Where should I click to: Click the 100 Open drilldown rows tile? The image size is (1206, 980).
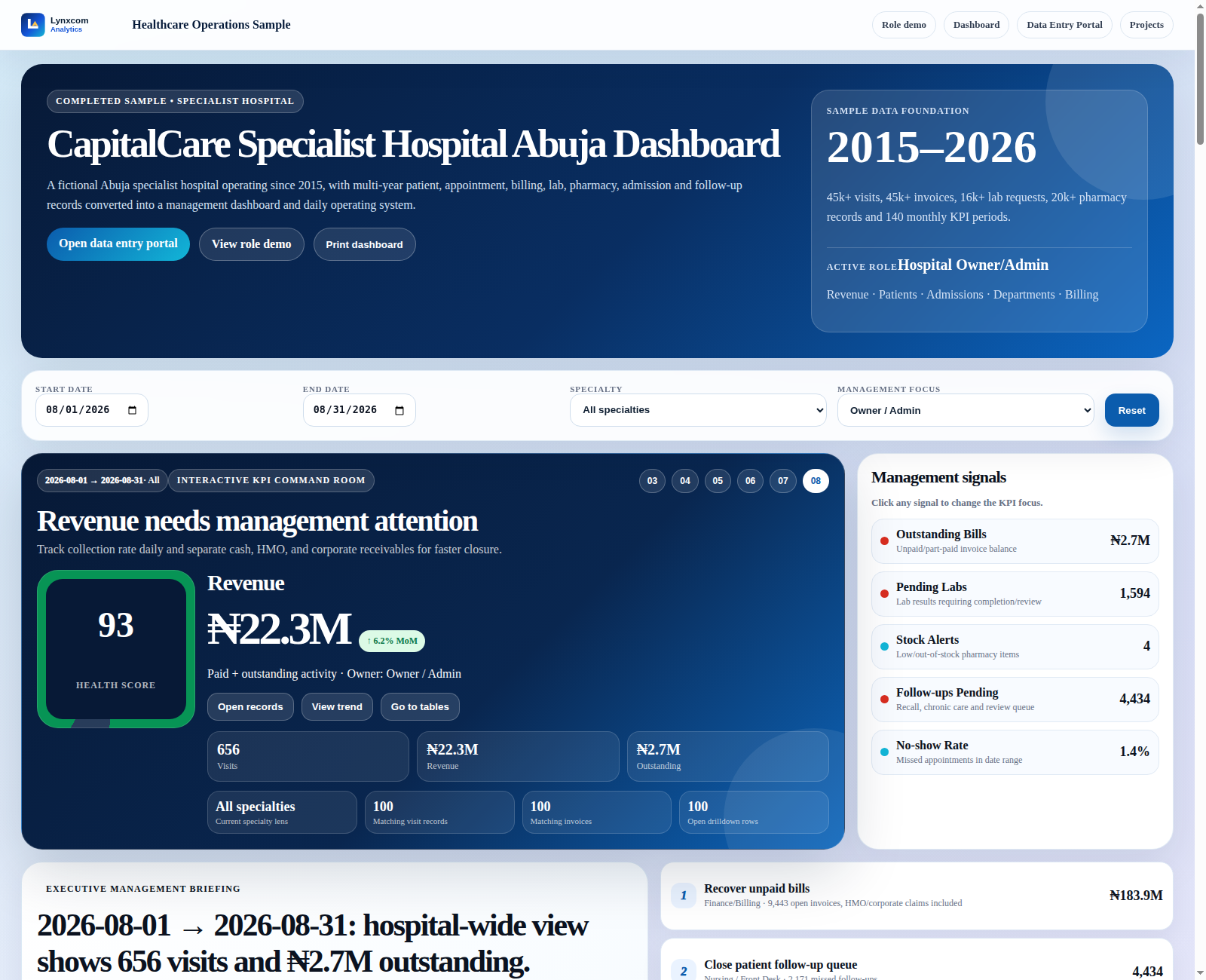coord(754,813)
